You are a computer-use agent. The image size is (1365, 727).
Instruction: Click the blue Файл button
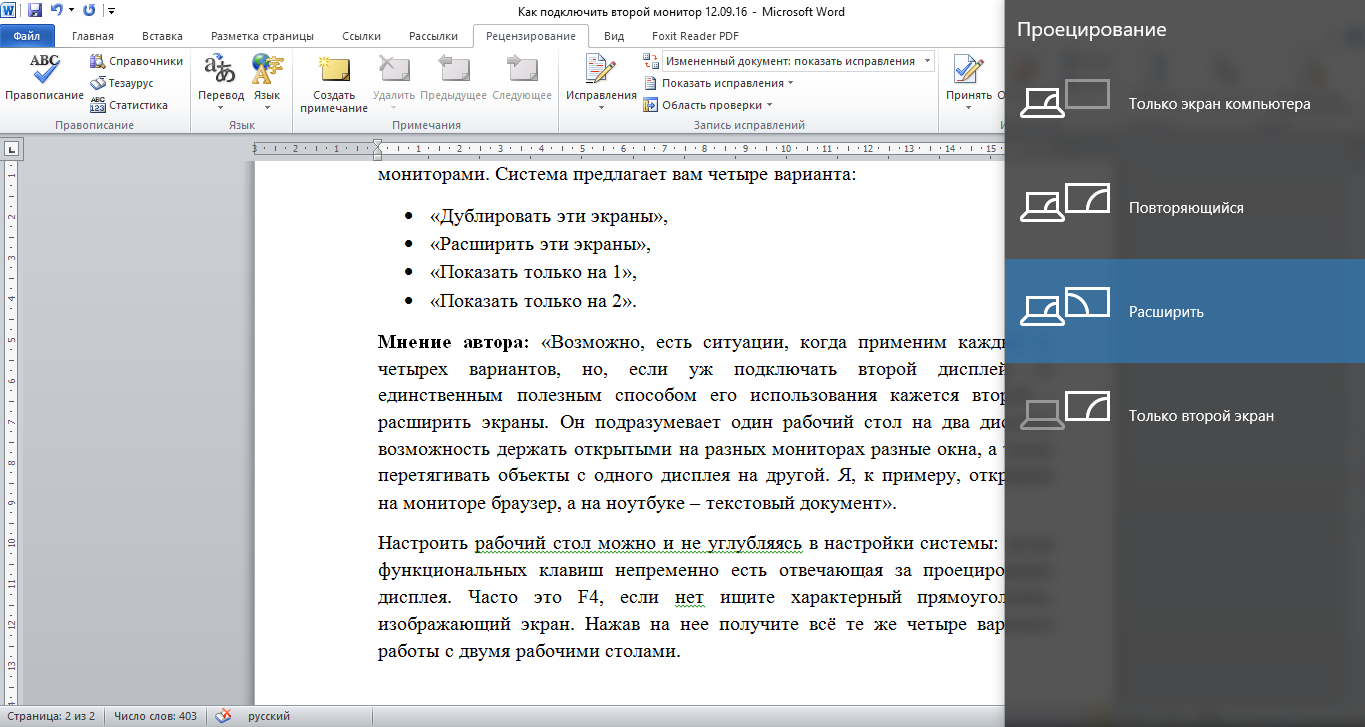pos(27,36)
